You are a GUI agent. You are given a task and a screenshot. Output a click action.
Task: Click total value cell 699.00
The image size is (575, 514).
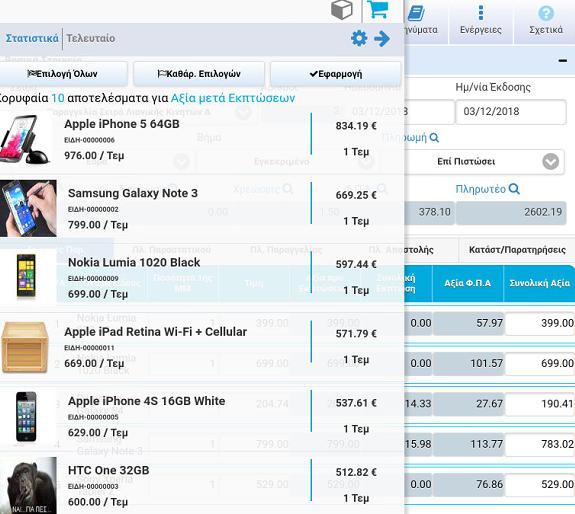click(x=540, y=364)
